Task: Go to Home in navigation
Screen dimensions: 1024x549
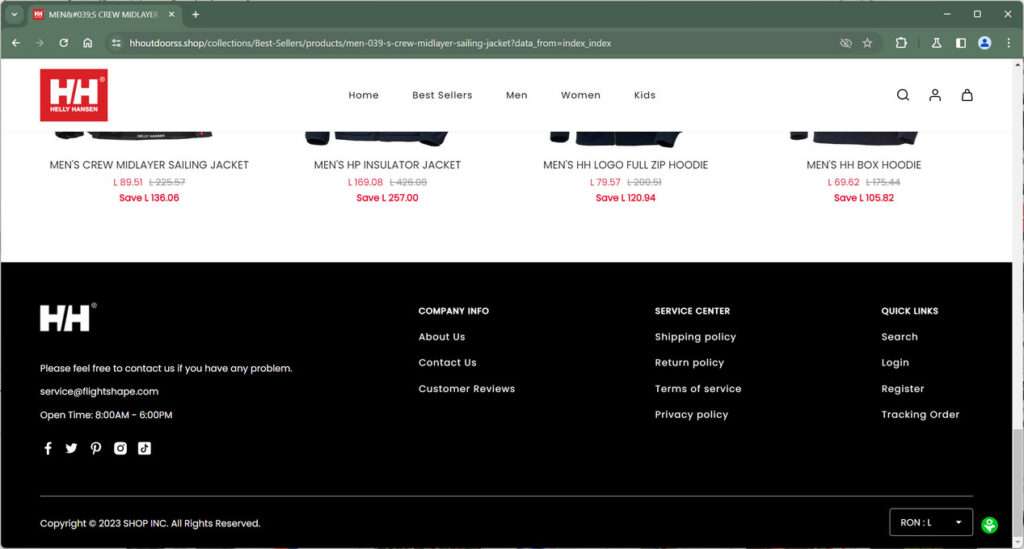Action: (363, 95)
